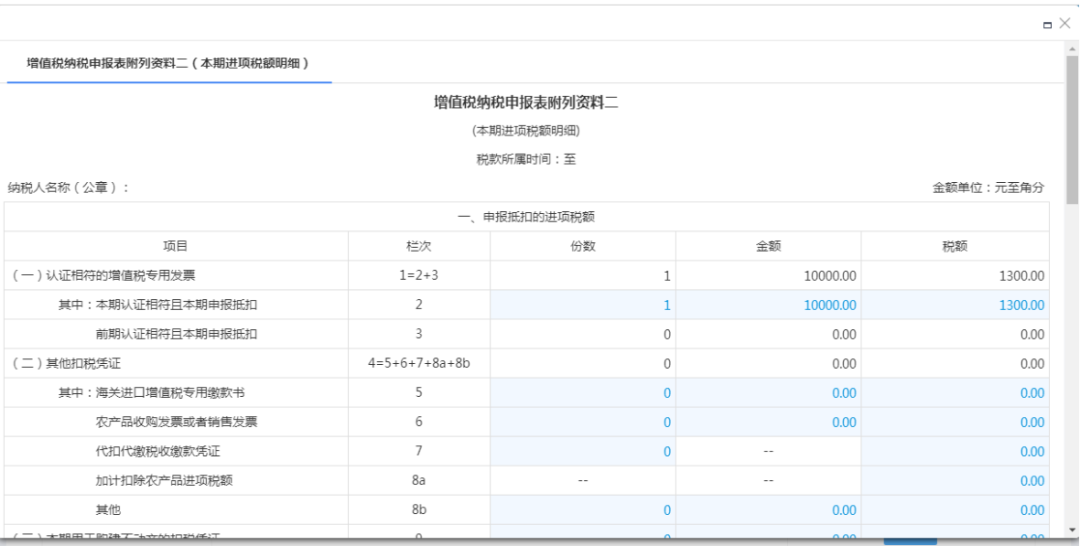Viewport: 1080px width, 546px height.
Task: Click the 税款所属时间 line
Action: point(526,159)
